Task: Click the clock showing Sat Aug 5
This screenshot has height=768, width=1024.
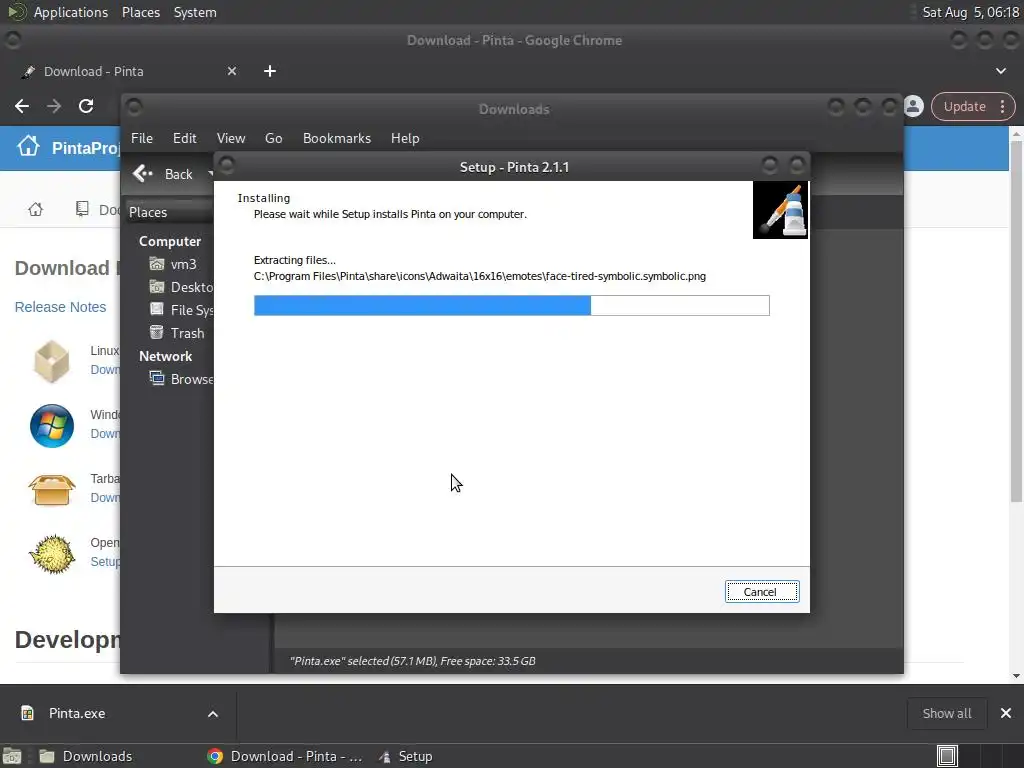Action: click(x=970, y=12)
